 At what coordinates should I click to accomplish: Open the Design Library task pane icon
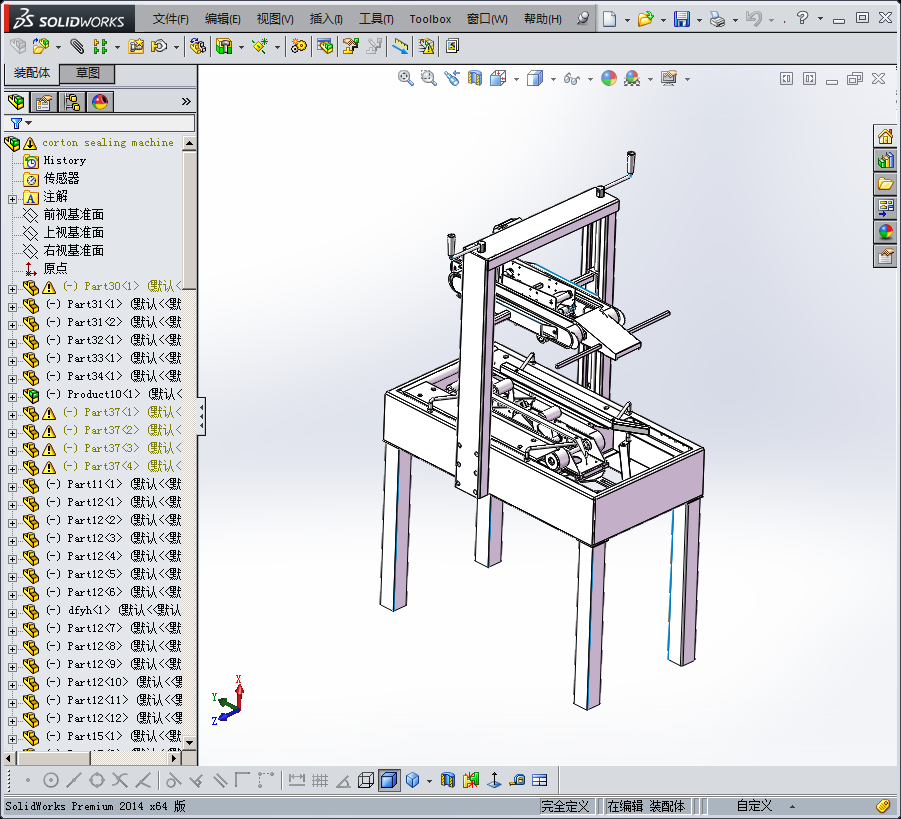coord(885,160)
